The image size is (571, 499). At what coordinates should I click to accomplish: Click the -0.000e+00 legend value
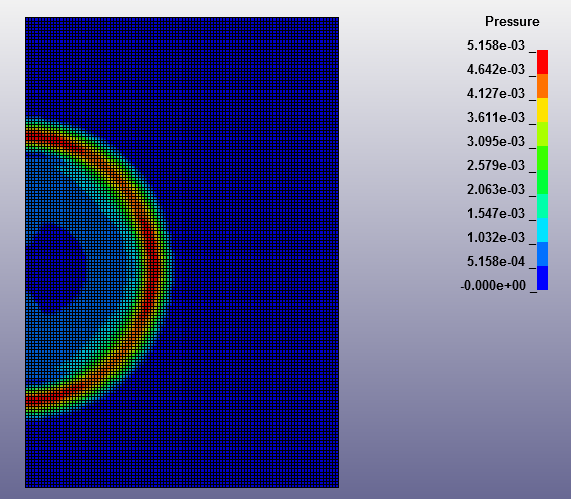493,286
